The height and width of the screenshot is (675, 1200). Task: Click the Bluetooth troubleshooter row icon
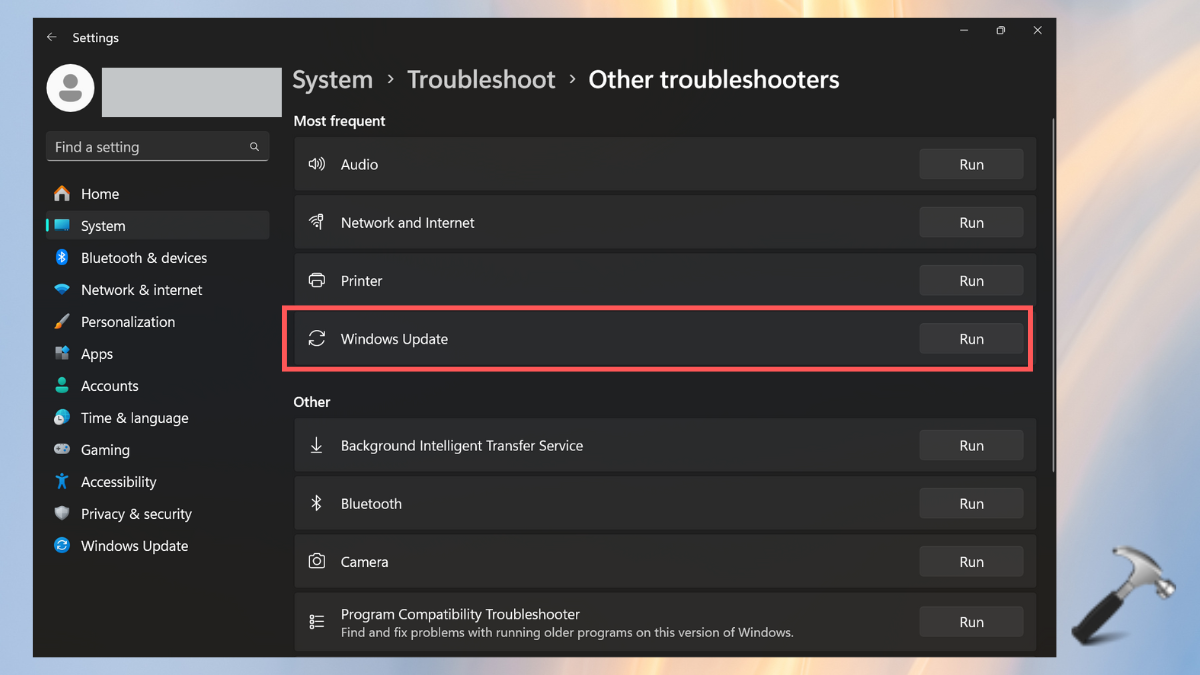[317, 504]
